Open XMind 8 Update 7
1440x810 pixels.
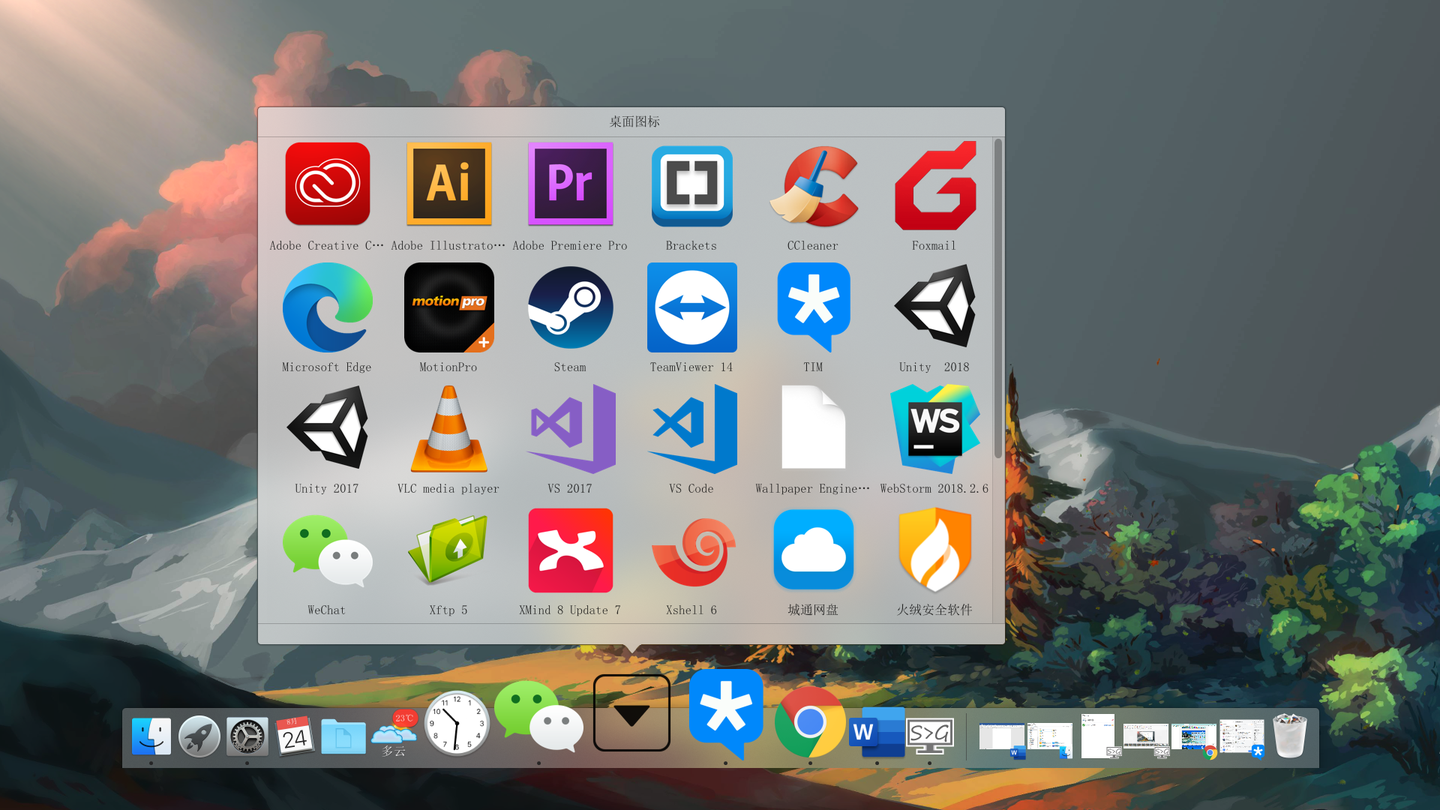coord(570,550)
